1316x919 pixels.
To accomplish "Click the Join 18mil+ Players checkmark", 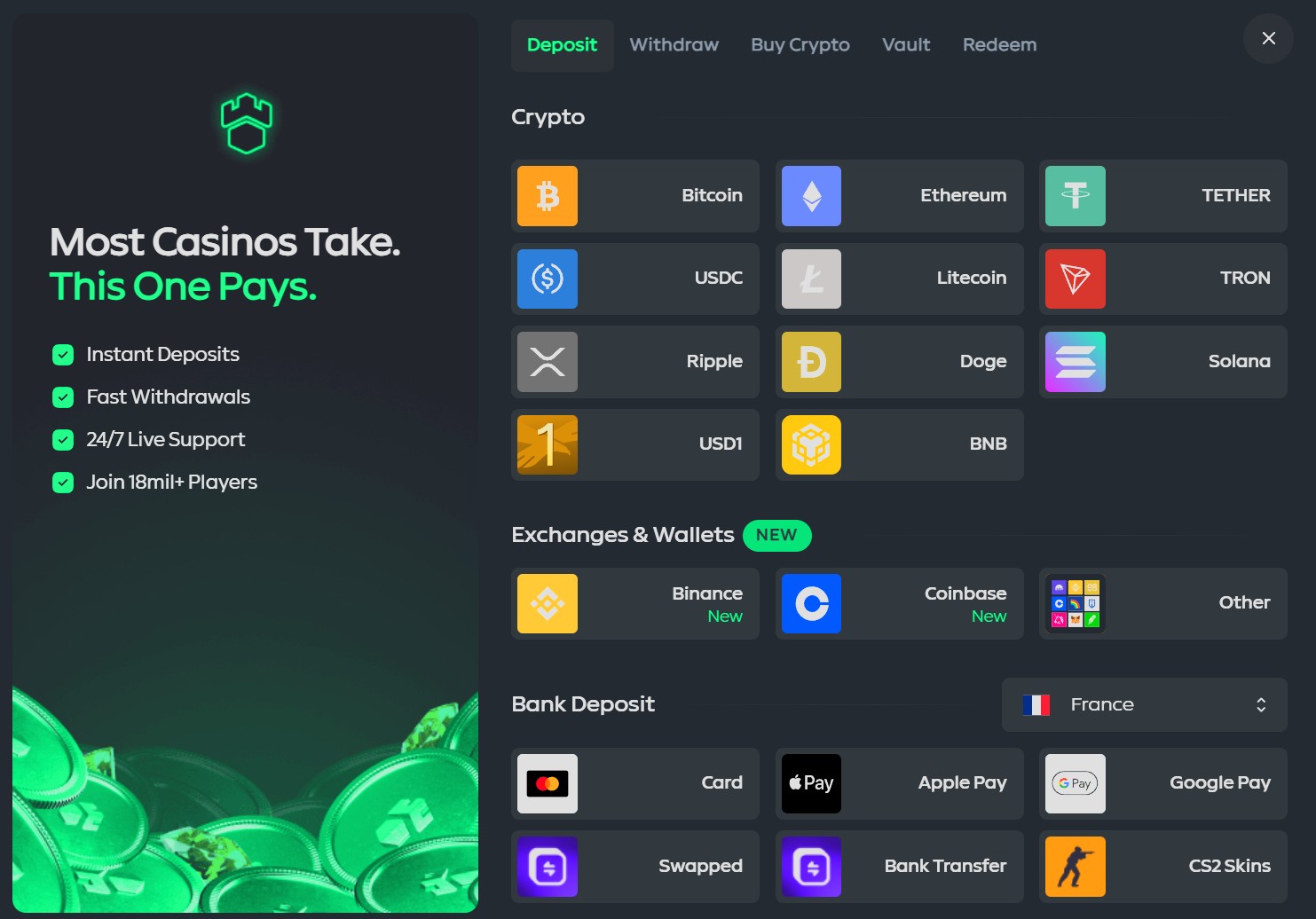I will tap(63, 483).
